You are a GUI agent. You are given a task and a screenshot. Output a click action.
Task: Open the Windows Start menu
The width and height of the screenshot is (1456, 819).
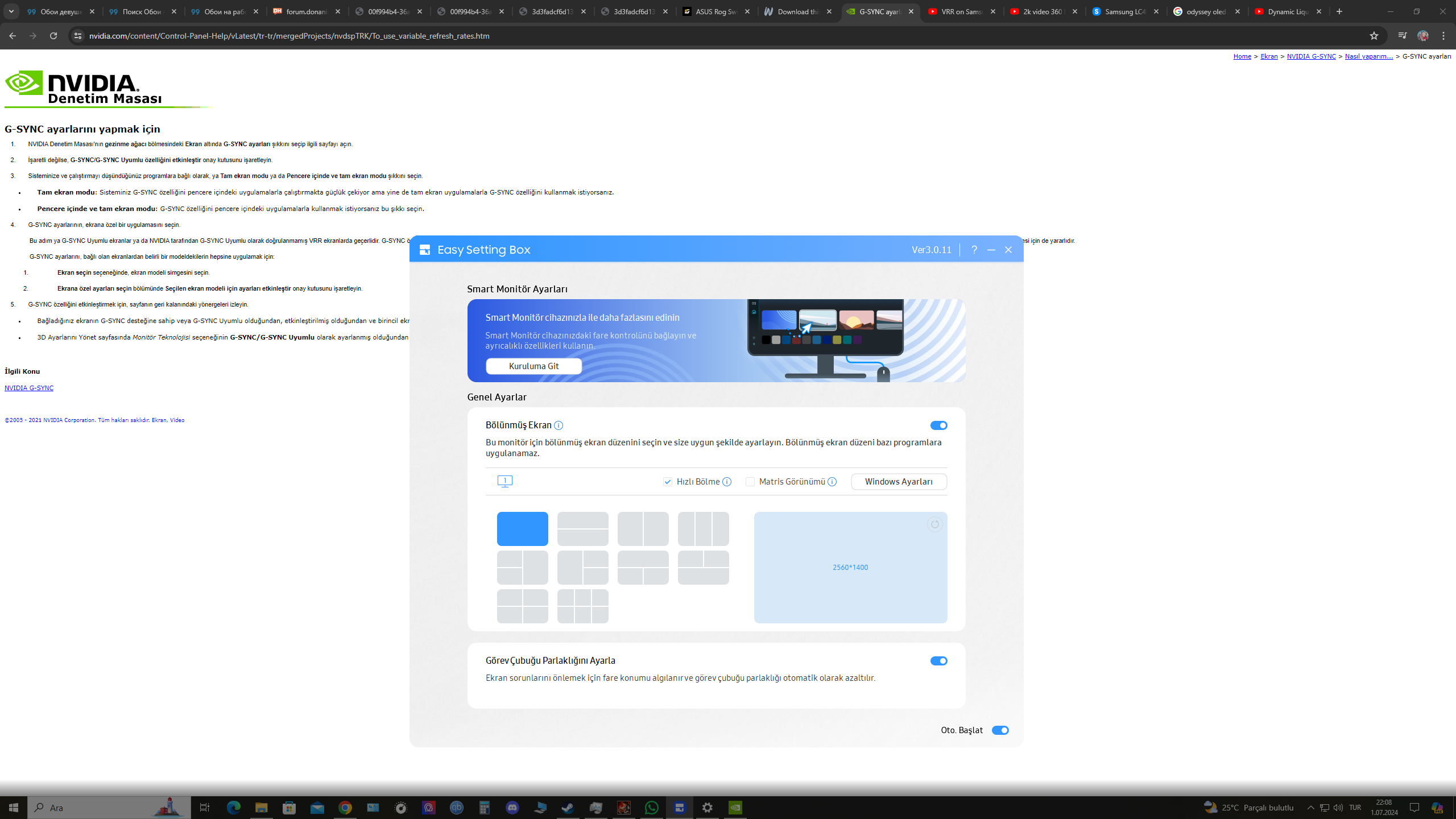[x=14, y=808]
